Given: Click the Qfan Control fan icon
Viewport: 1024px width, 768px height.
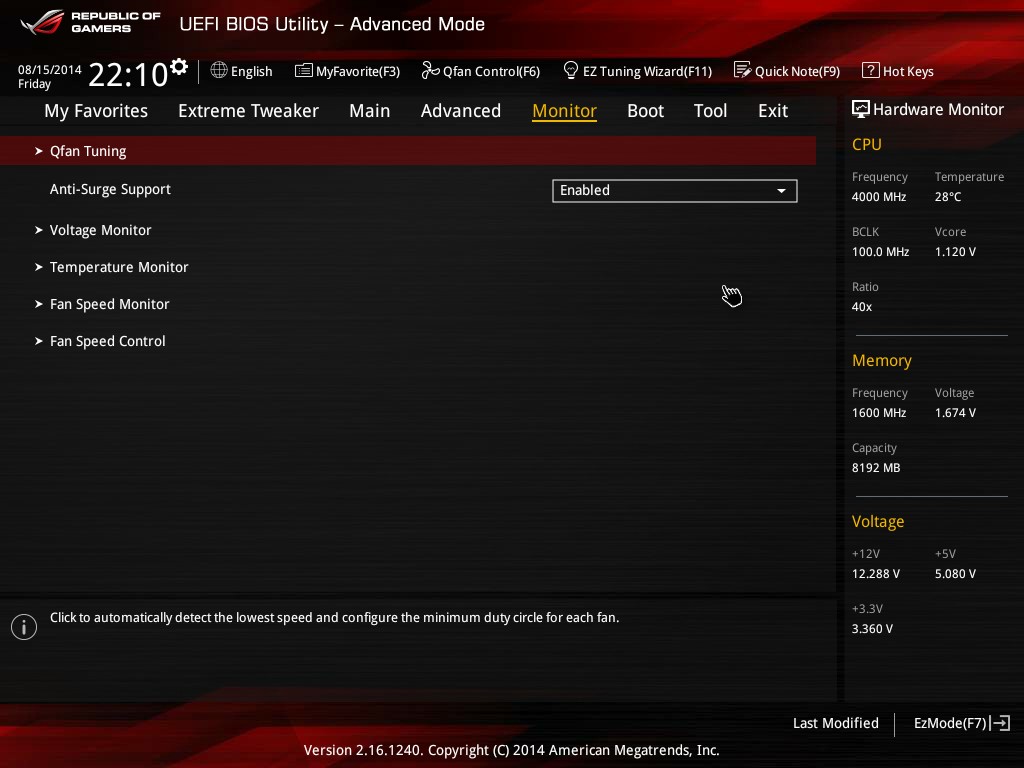Looking at the screenshot, I should pyautogui.click(x=430, y=70).
